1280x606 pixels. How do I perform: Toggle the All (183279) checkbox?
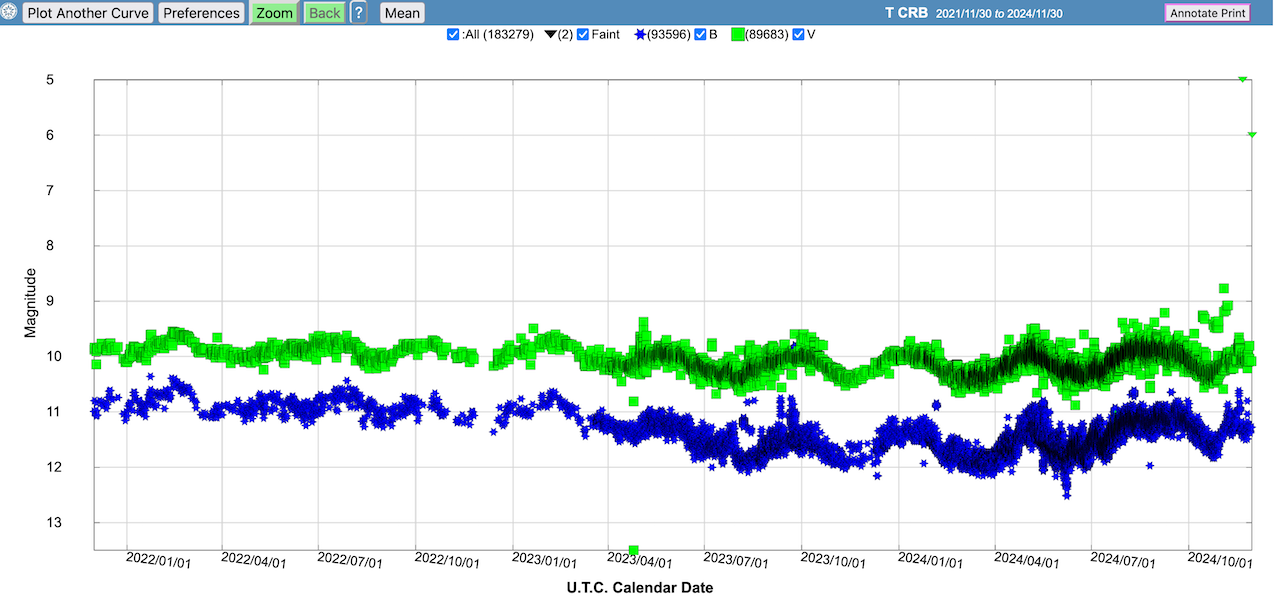point(453,35)
